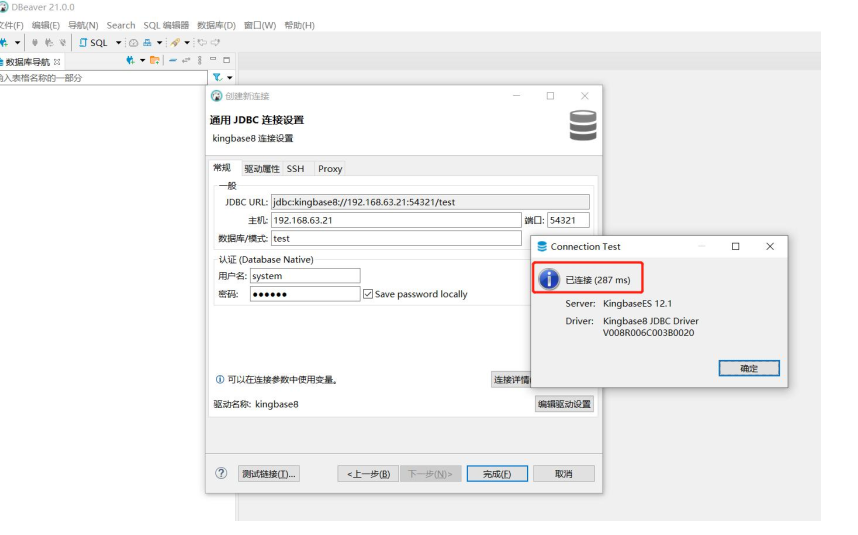Click the 完成(F) button

[497, 474]
